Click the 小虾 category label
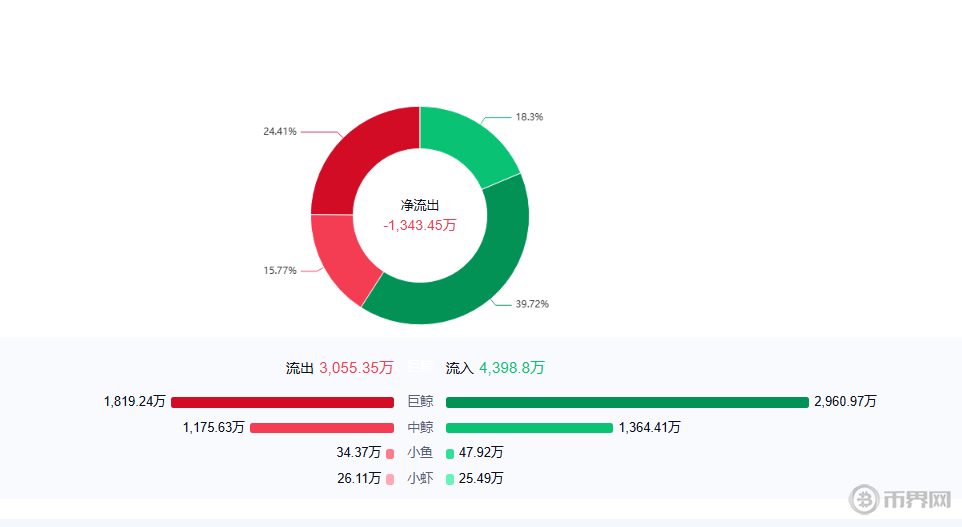The width and height of the screenshot is (962, 527). (420, 479)
